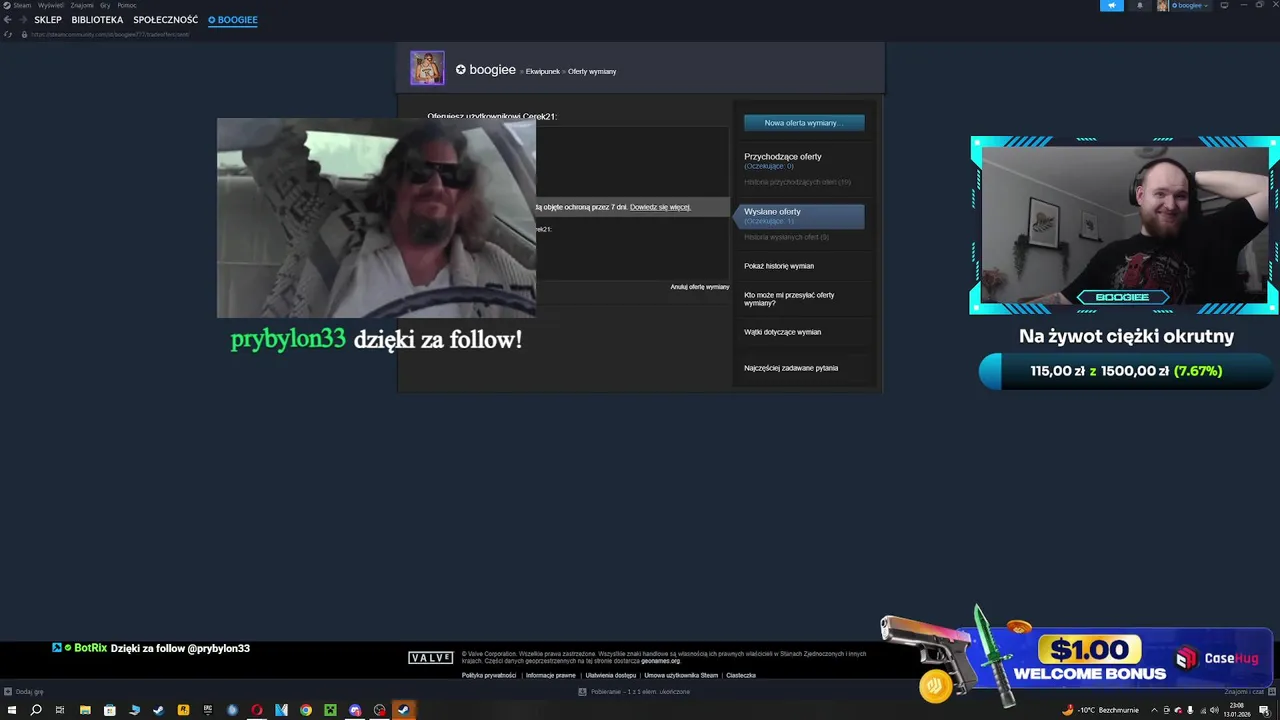This screenshot has width=1280, height=720.
Task: Click the microphone tray icon
Action: 1190,710
